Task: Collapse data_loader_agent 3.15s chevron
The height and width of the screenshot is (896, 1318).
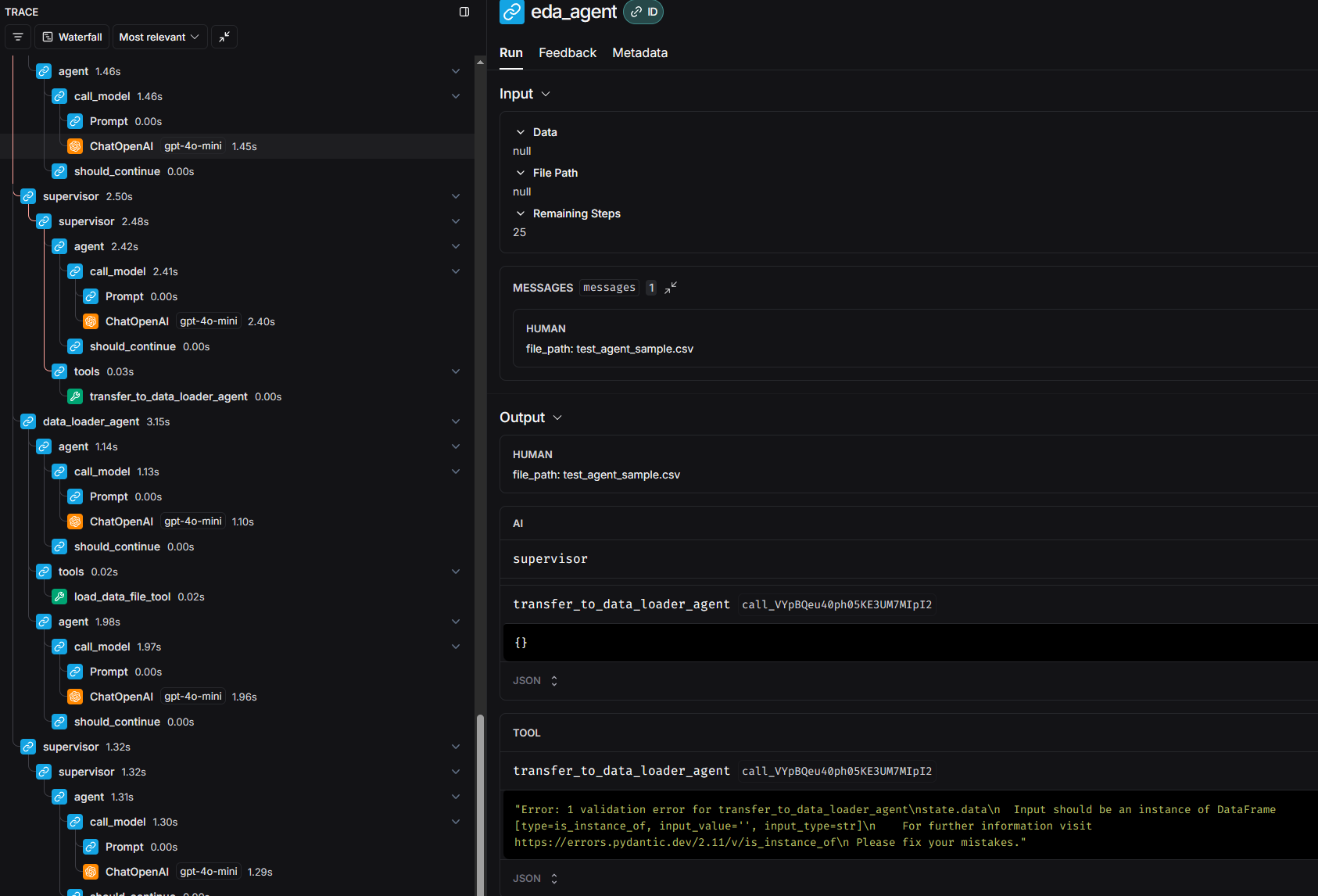Action: click(456, 421)
